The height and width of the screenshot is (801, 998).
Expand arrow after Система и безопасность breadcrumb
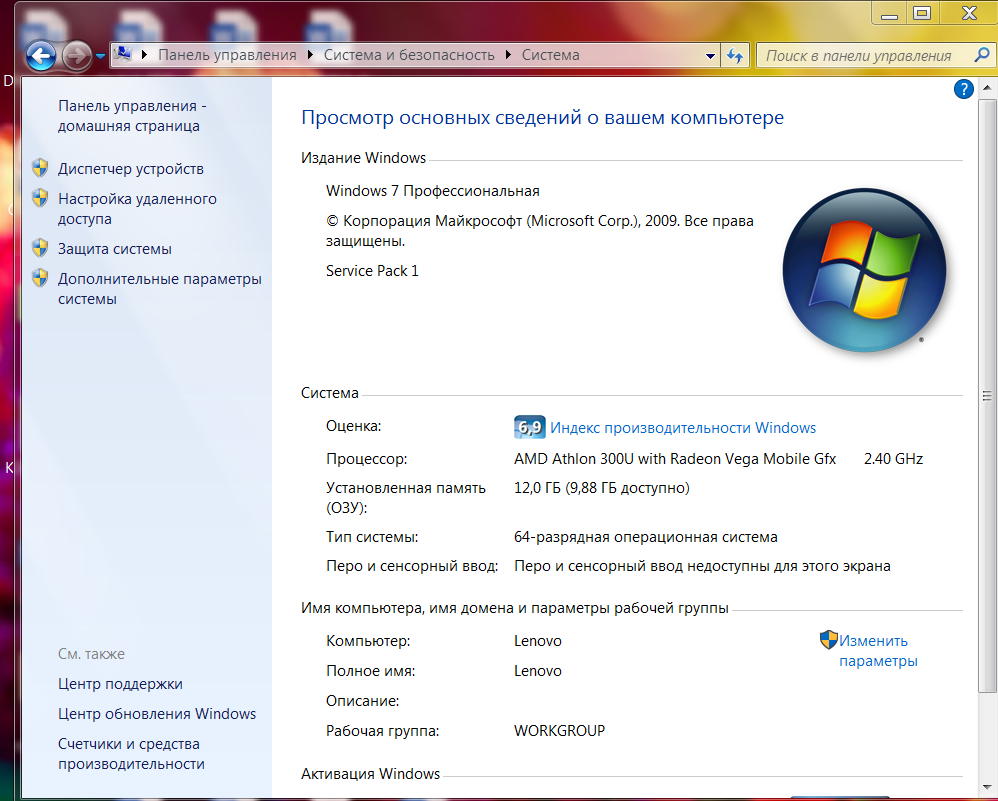(508, 55)
